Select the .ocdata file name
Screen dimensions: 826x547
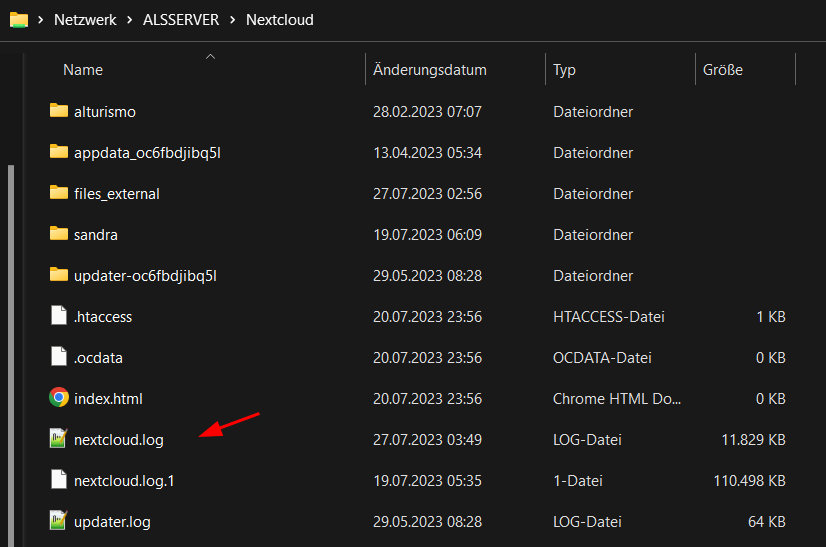coord(98,358)
